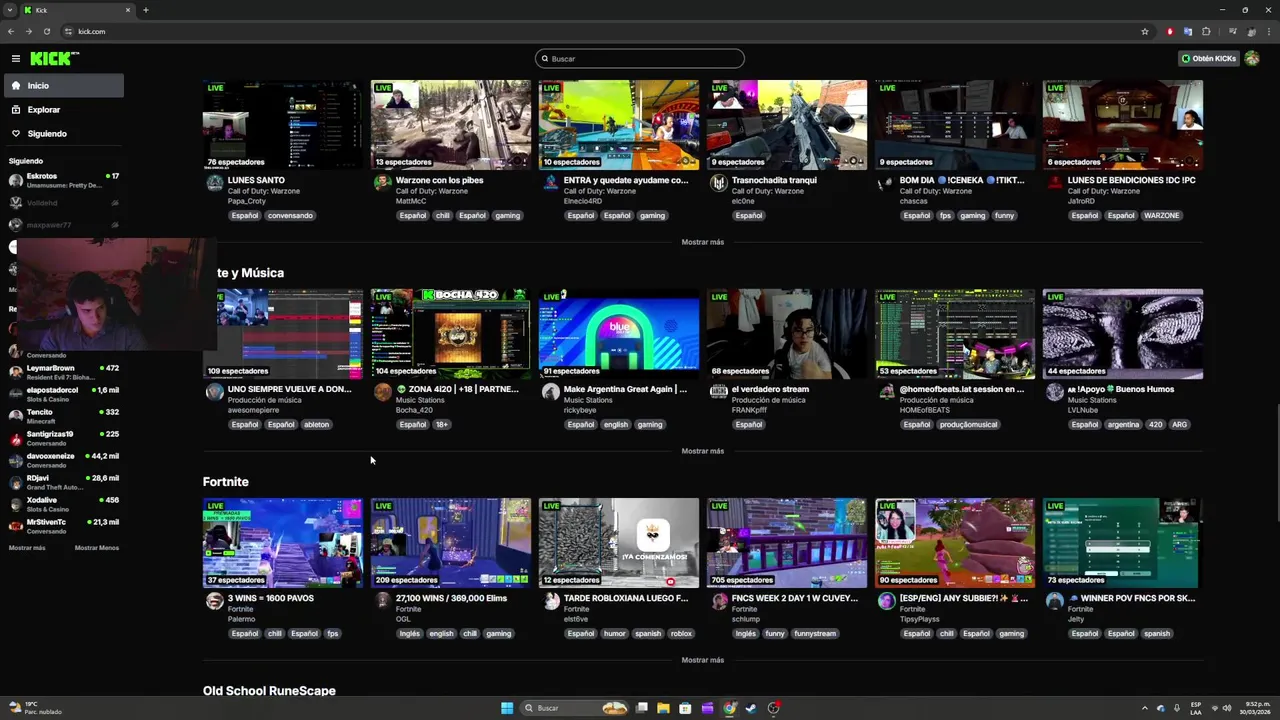The image size is (1280, 720).
Task: Select the convensando tag under LUNES SANTO
Action: point(290,216)
